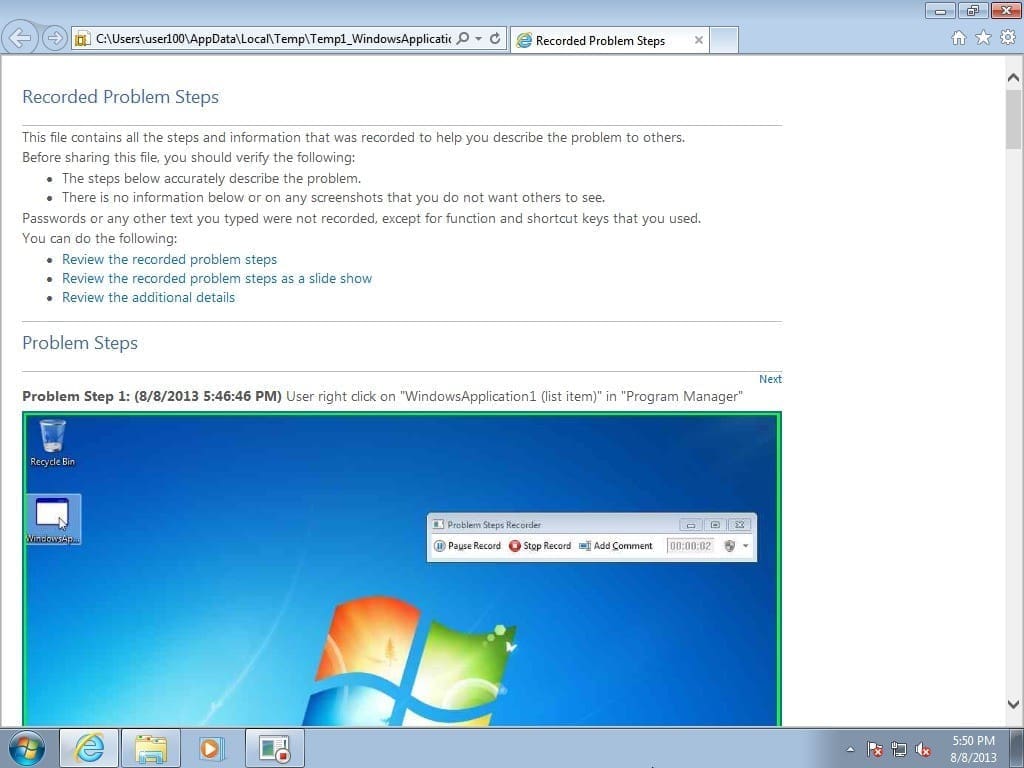The height and width of the screenshot is (768, 1024).
Task: Click the Action Center flag in the system tray
Action: [874, 749]
